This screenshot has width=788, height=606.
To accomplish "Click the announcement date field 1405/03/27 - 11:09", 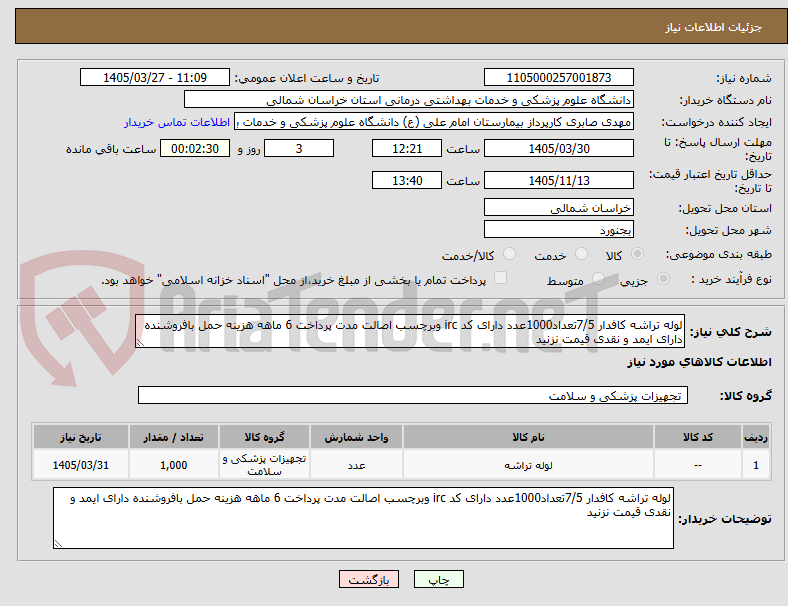I will pyautogui.click(x=155, y=77).
